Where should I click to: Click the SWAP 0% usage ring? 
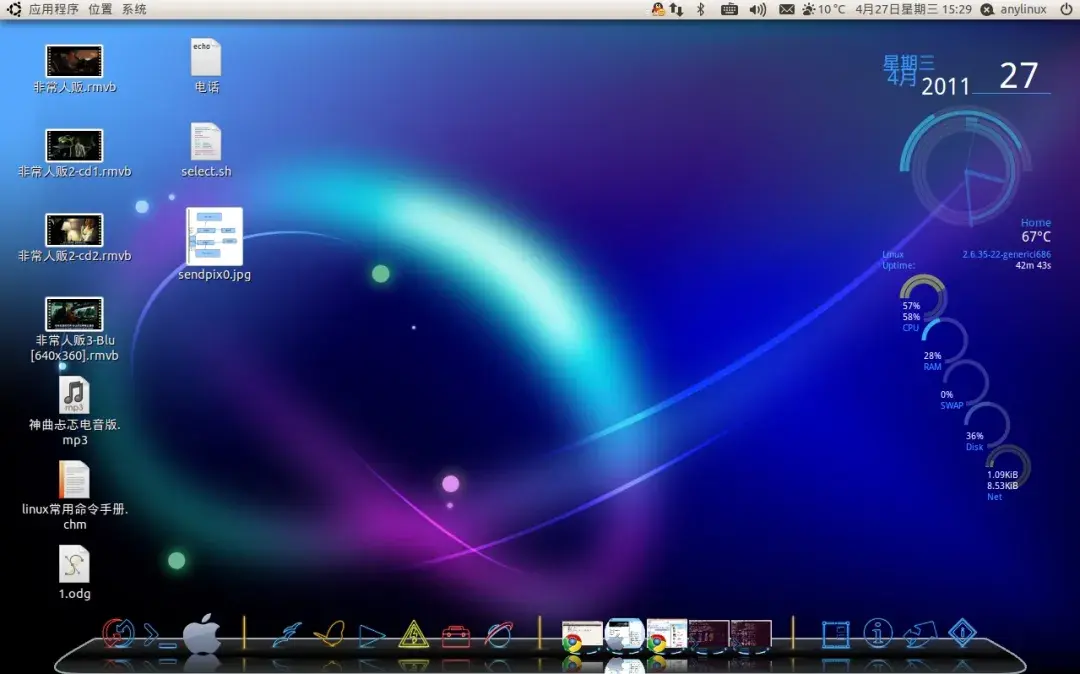point(966,383)
